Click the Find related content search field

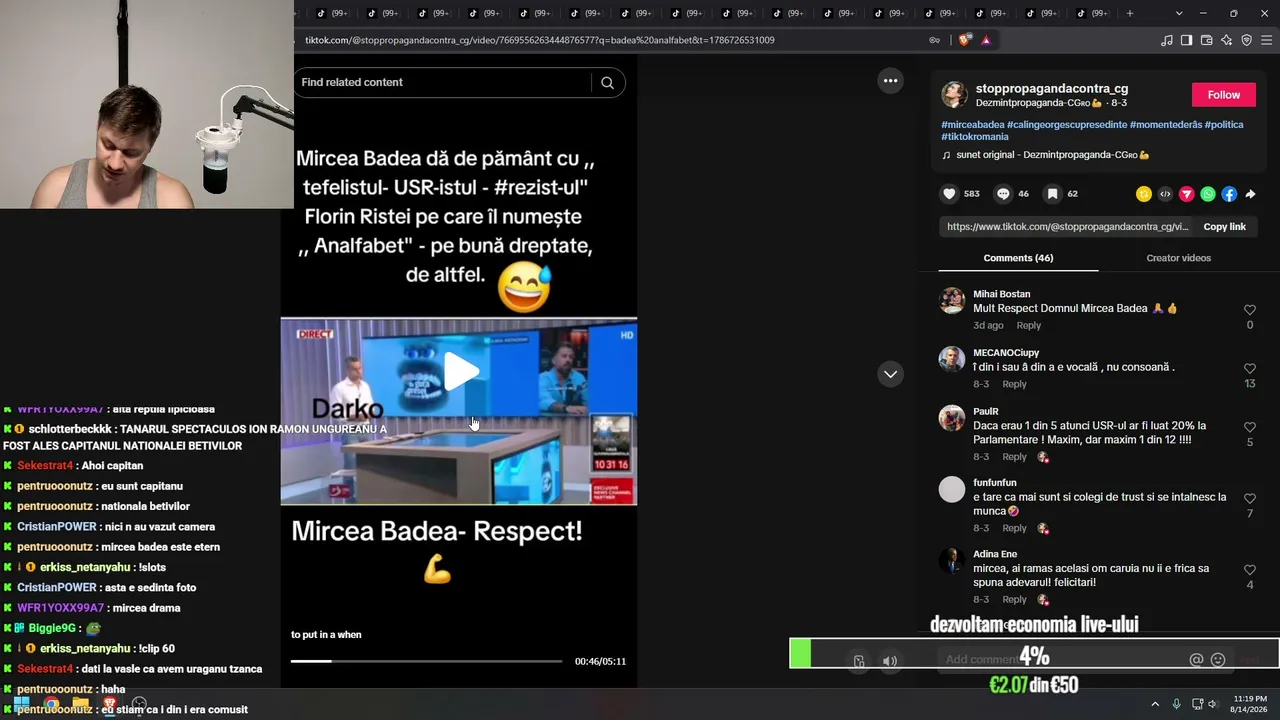(x=444, y=83)
